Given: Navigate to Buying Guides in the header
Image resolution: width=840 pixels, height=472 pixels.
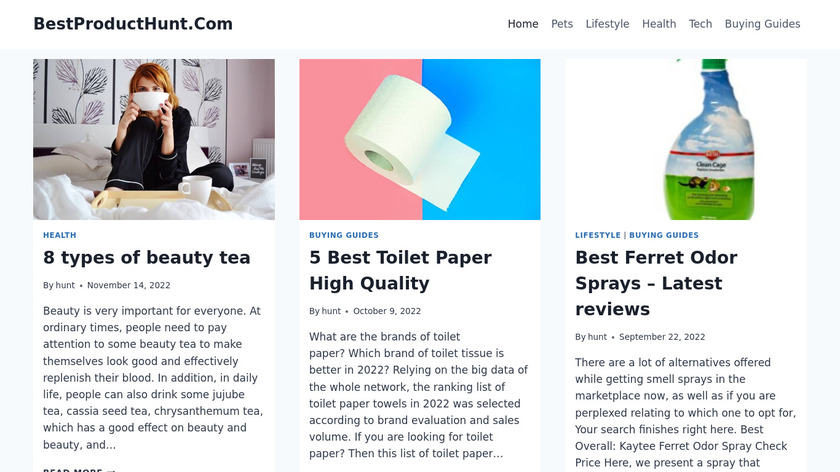Looking at the screenshot, I should [762, 24].
